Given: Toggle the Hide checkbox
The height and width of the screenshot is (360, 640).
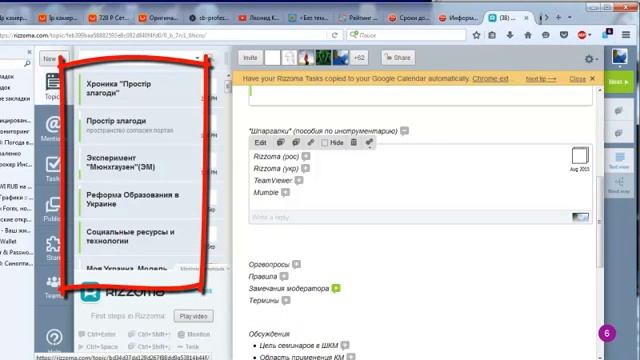Looking at the screenshot, I should point(324,143).
